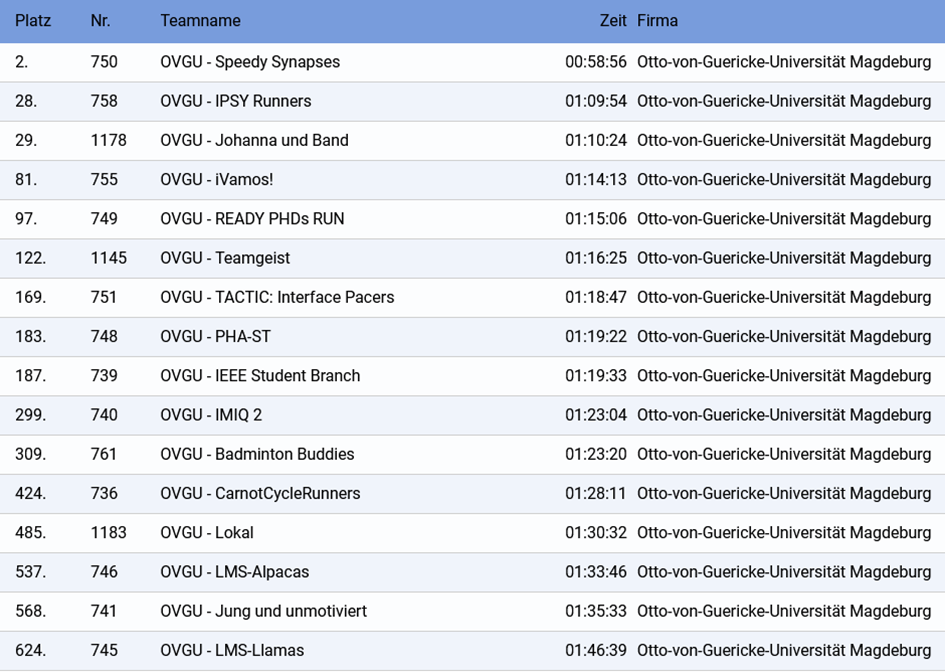The width and height of the screenshot is (945, 672).
Task: Click the Nr. column header
Action: pyautogui.click(x=101, y=21)
